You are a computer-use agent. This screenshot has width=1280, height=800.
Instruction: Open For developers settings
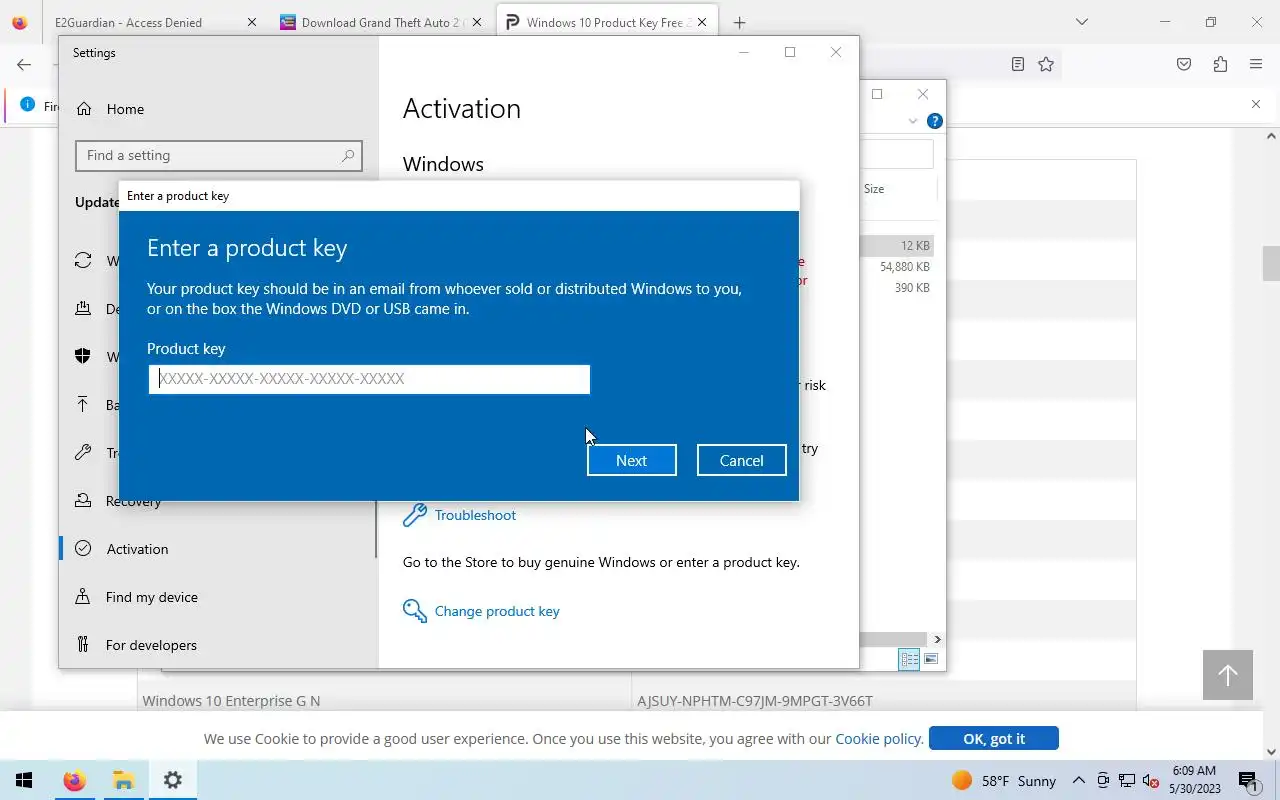pos(151,645)
